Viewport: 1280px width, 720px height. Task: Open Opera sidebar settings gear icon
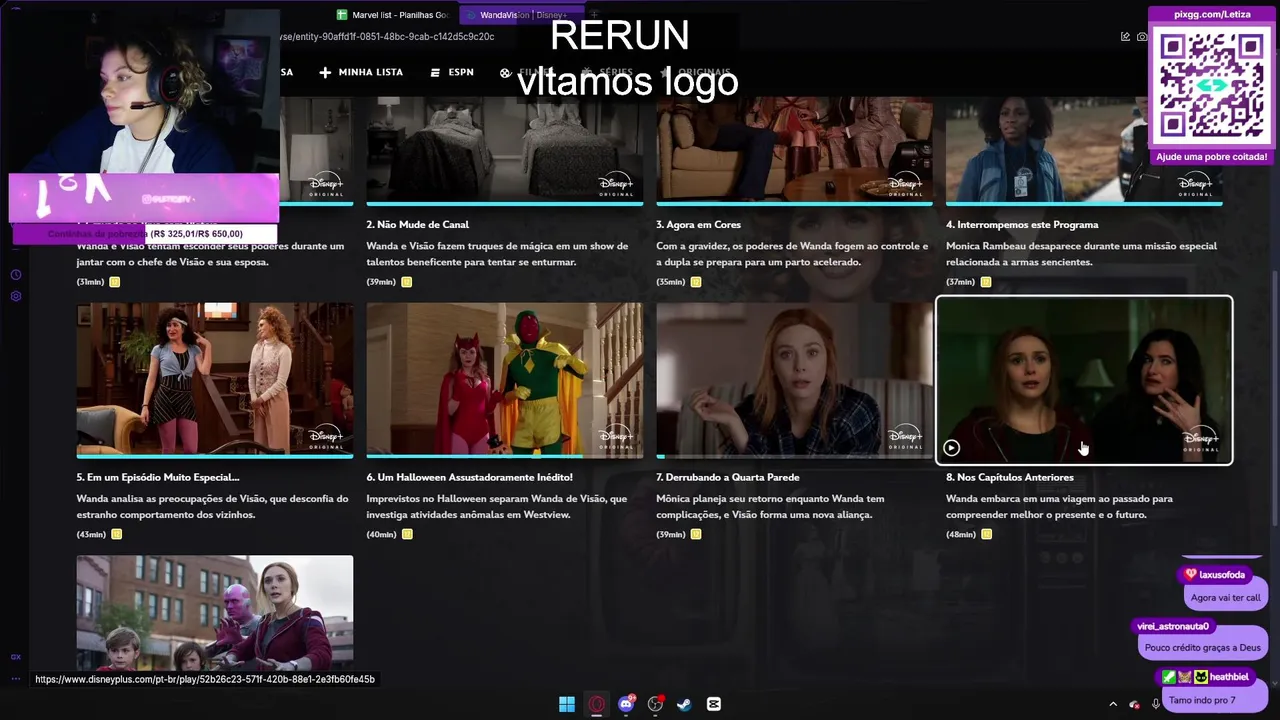[16, 296]
